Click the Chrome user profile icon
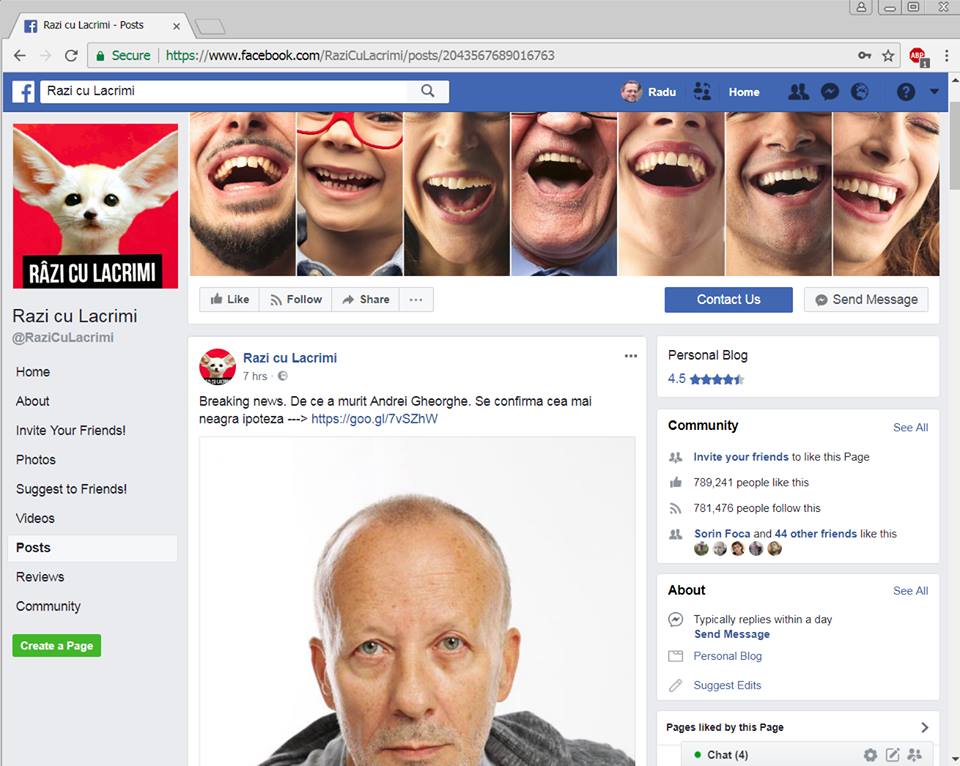Viewport: 960px width, 766px height. 861,7
